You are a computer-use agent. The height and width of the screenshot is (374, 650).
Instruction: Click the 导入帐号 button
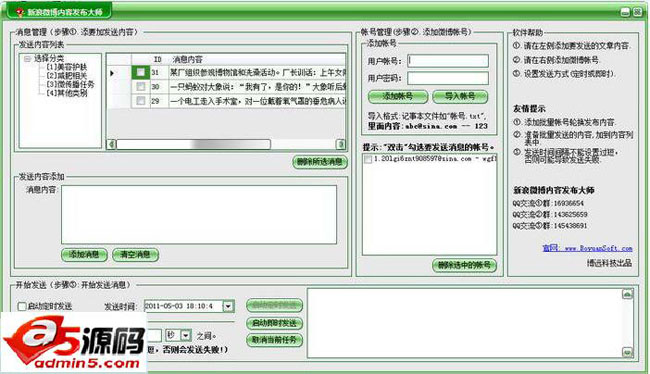coord(460,97)
